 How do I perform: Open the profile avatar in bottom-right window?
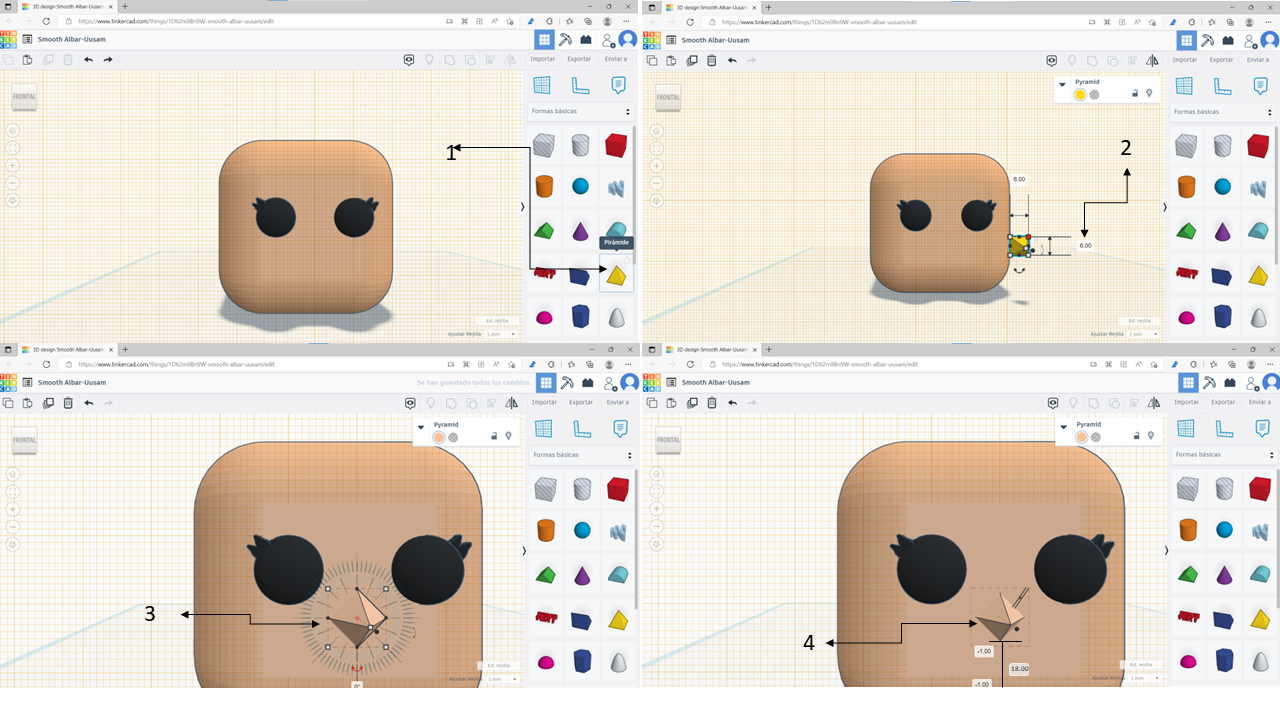click(1271, 382)
